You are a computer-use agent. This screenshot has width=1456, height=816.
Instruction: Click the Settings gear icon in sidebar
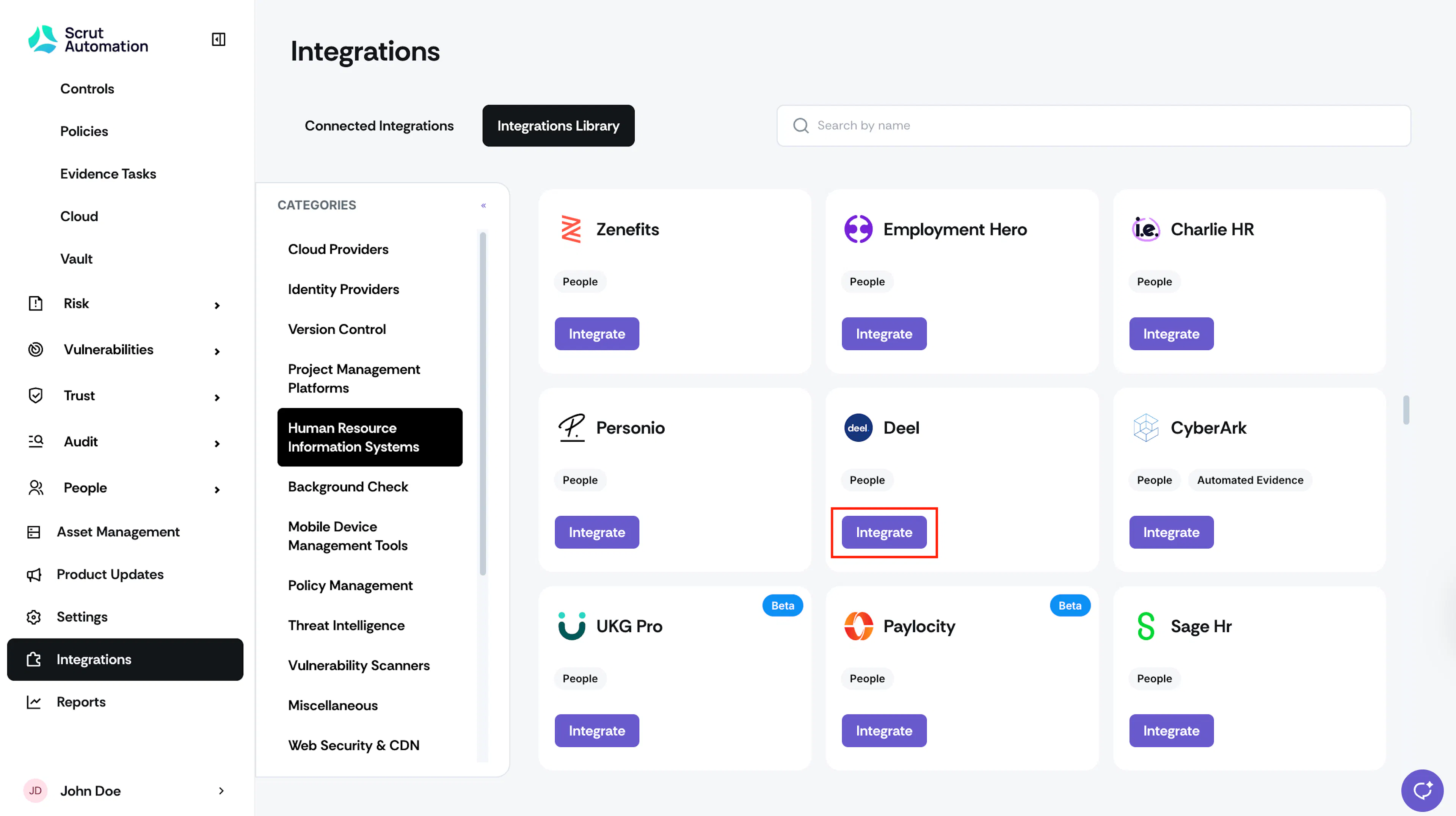coord(34,617)
